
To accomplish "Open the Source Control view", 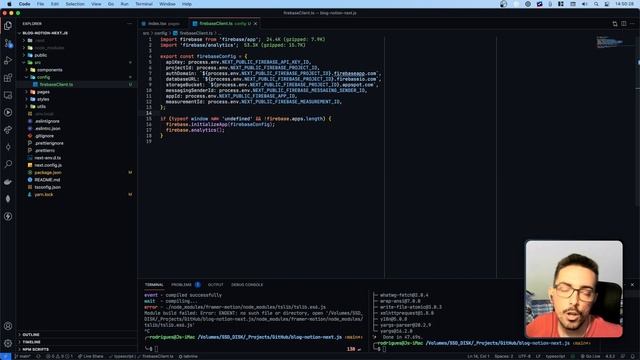I will coord(8,43).
